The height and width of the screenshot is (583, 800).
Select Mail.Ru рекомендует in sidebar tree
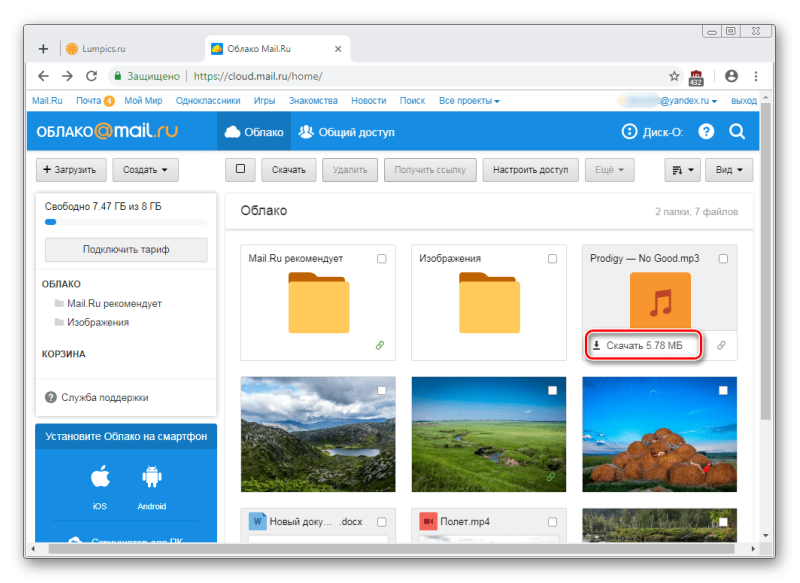pos(114,303)
